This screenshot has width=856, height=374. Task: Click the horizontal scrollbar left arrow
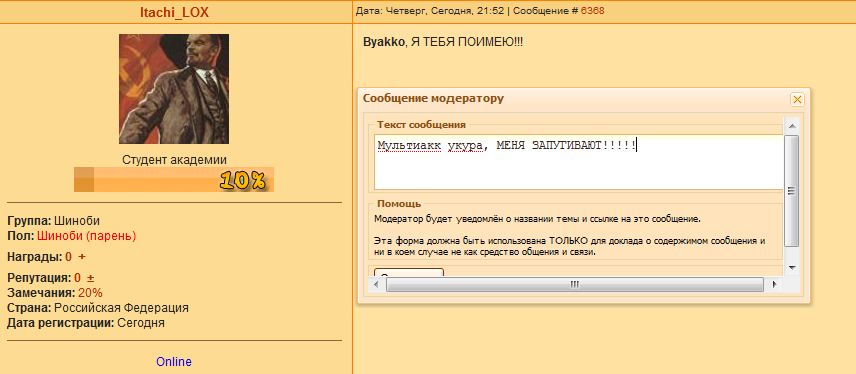click(x=376, y=284)
